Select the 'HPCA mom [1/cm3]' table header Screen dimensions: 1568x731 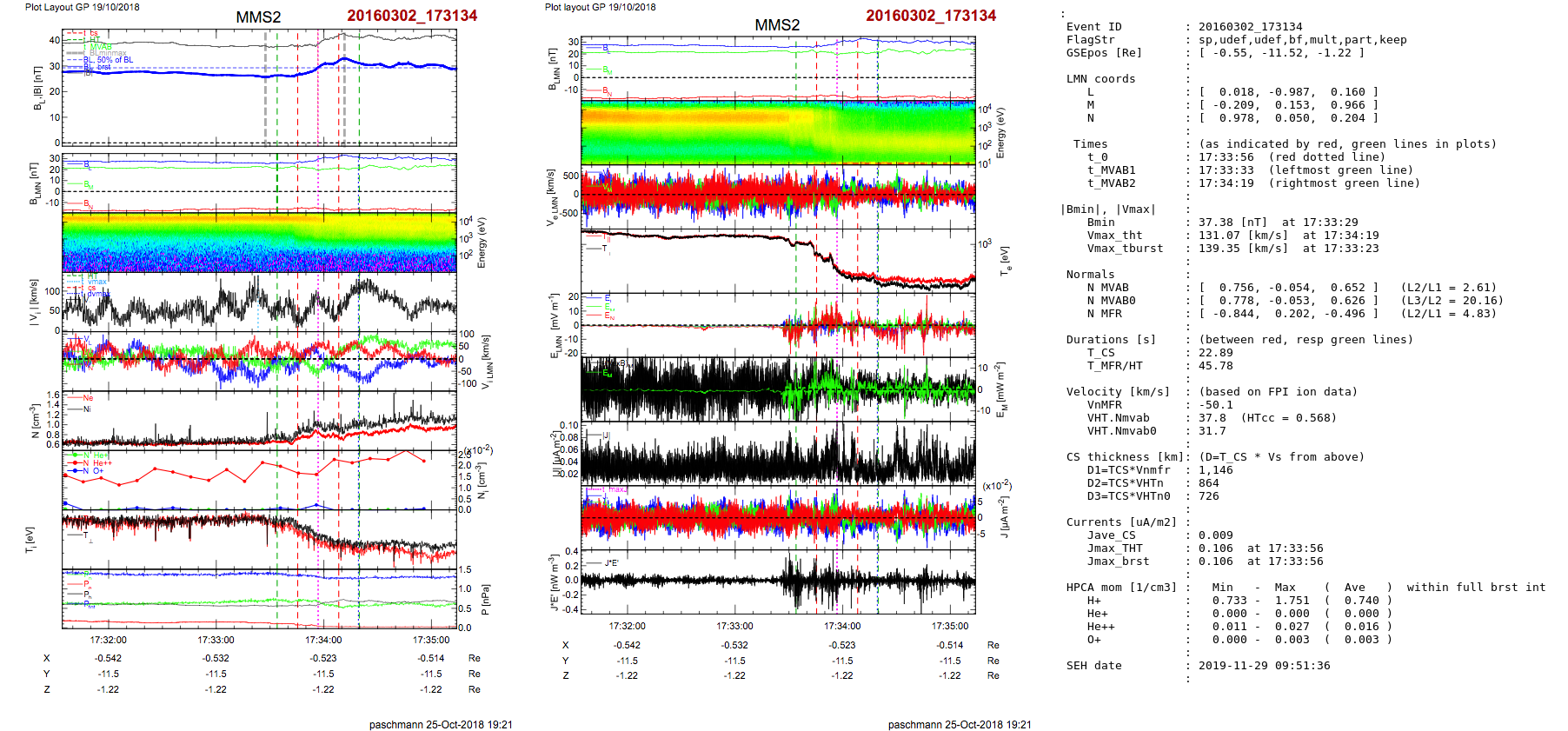click(1121, 588)
